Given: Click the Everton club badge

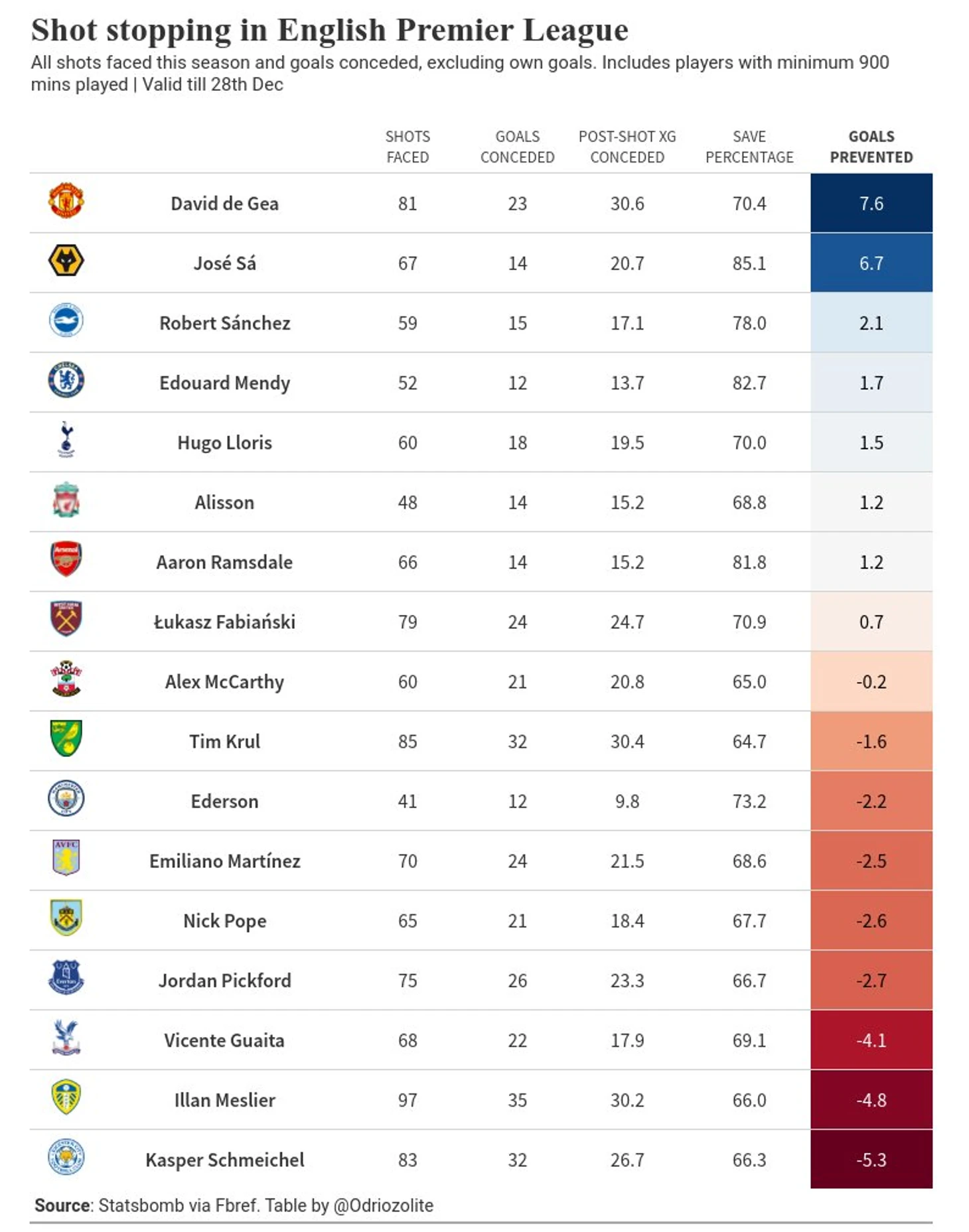Looking at the screenshot, I should click(x=66, y=978).
